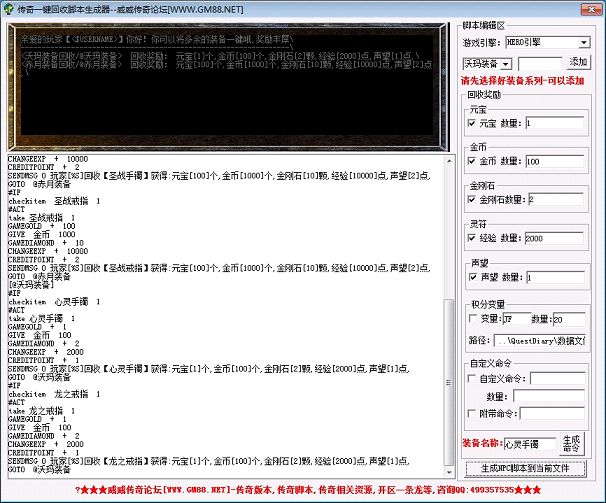Toggle the 元宝 reward checkbox
This screenshot has width=606, height=503.
point(472,123)
